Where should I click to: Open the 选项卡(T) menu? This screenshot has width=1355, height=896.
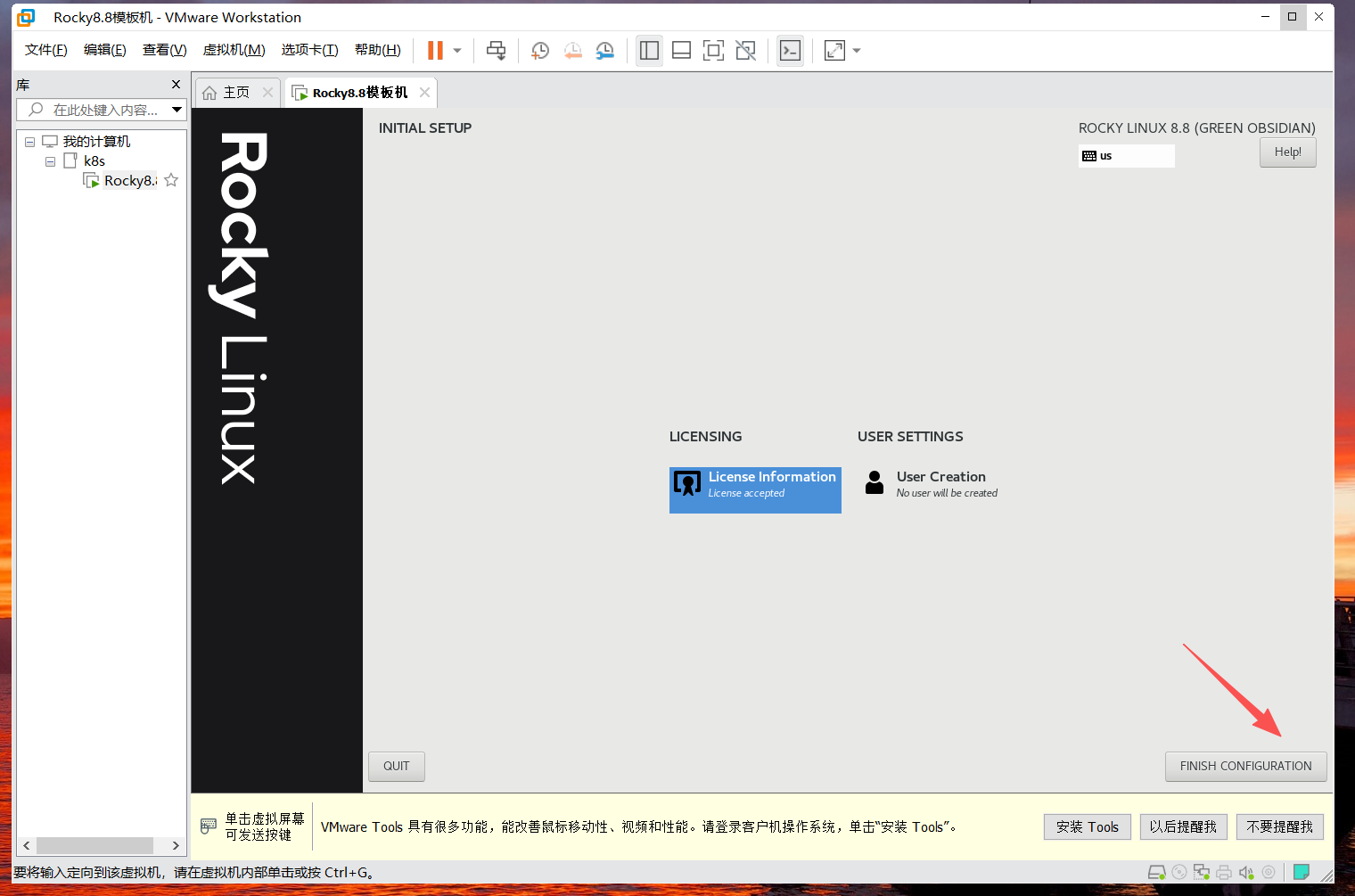pyautogui.click(x=310, y=50)
